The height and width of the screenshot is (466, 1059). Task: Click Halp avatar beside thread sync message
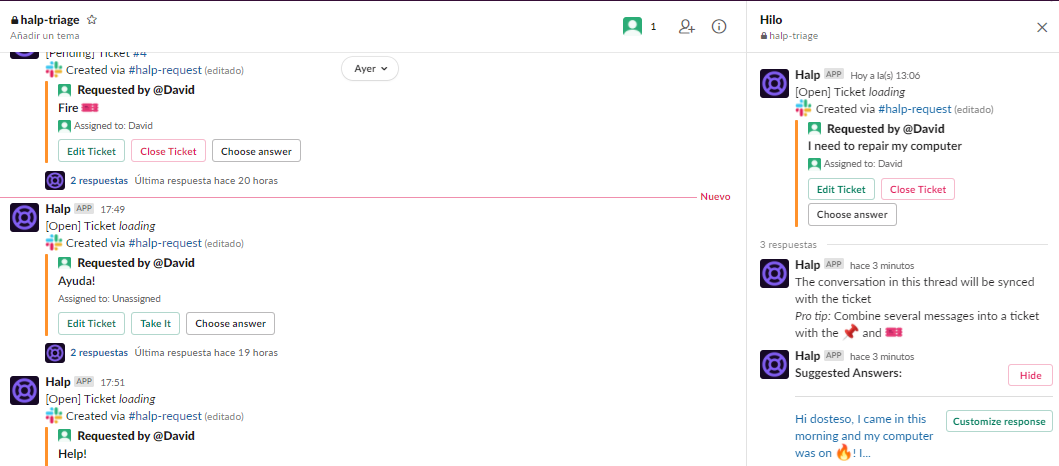774,273
